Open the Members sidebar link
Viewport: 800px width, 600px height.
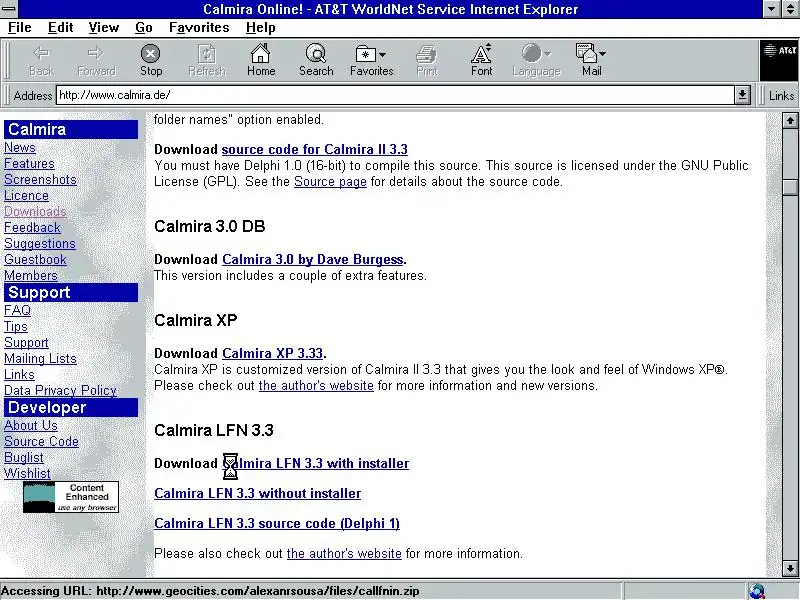pyautogui.click(x=31, y=276)
